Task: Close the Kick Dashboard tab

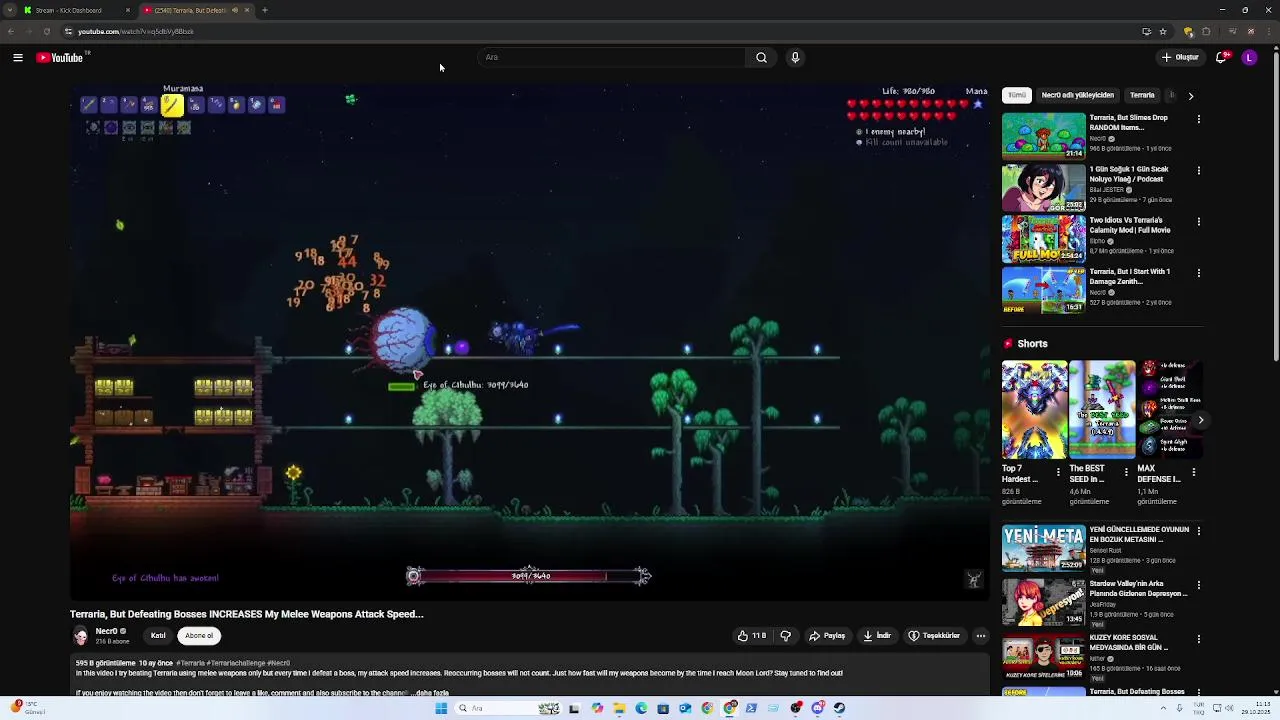Action: pos(127,10)
